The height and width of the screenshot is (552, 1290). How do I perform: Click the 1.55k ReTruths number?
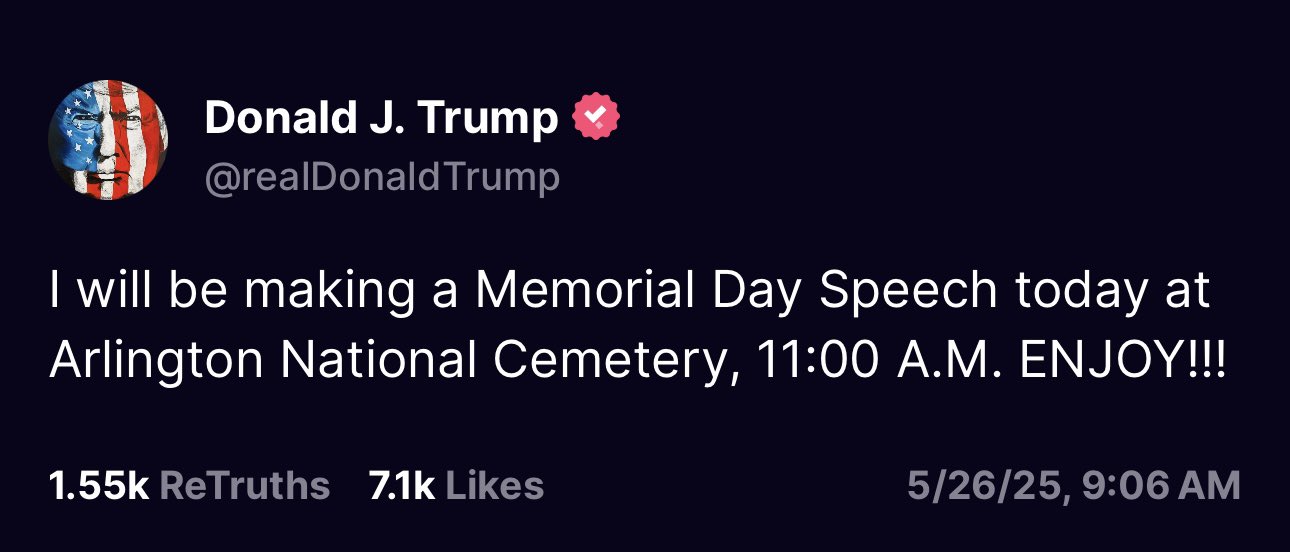tap(98, 486)
